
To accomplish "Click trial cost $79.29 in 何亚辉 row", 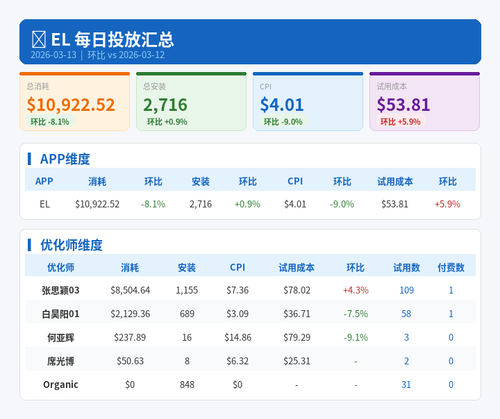I will 297,338.
